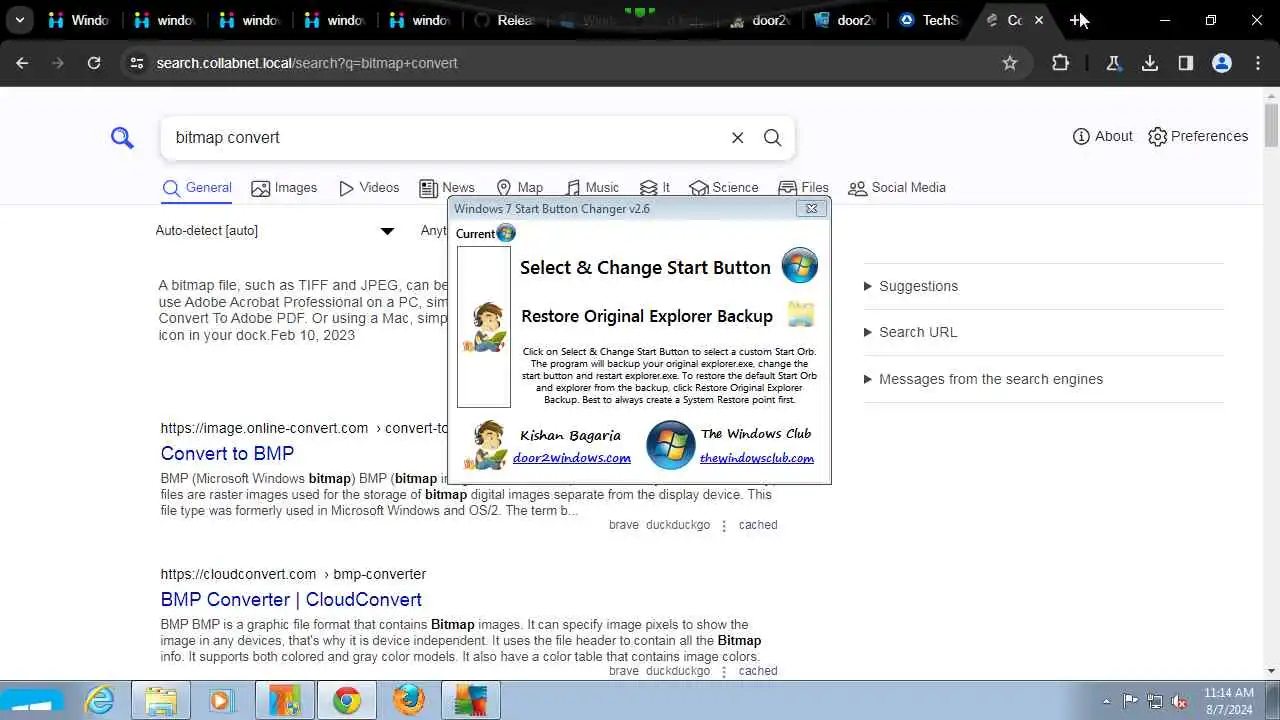
Task: Open Windows Media Player from the taskbar
Action: (221, 700)
